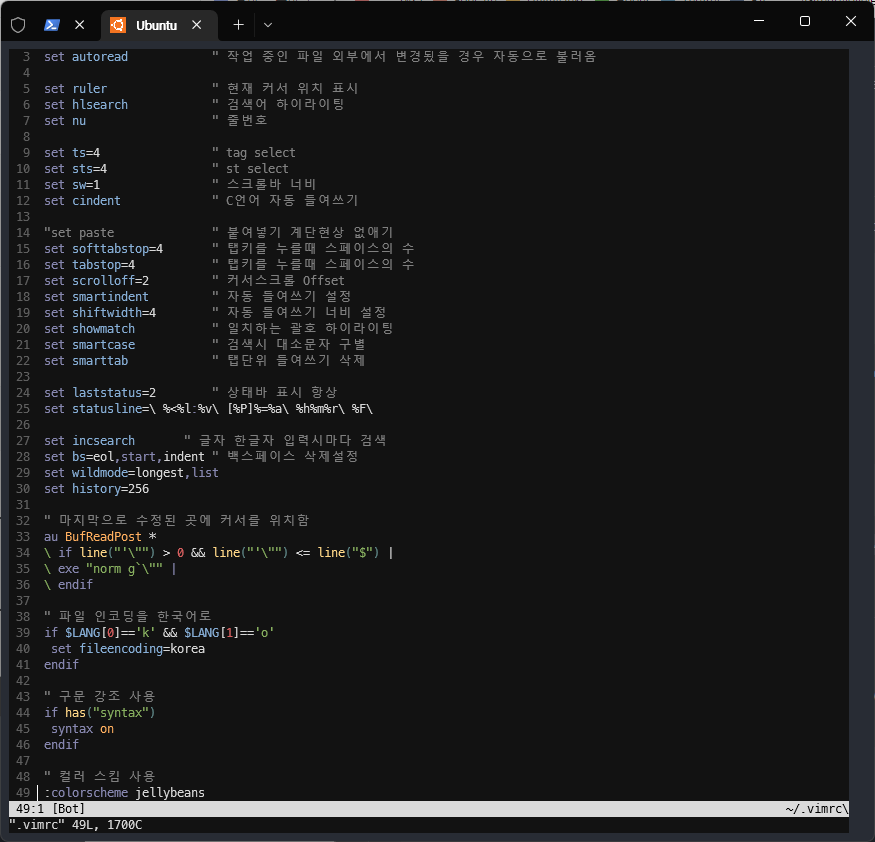
Task: Click the '~/.vimrc\' path in status bar
Action: pos(816,809)
